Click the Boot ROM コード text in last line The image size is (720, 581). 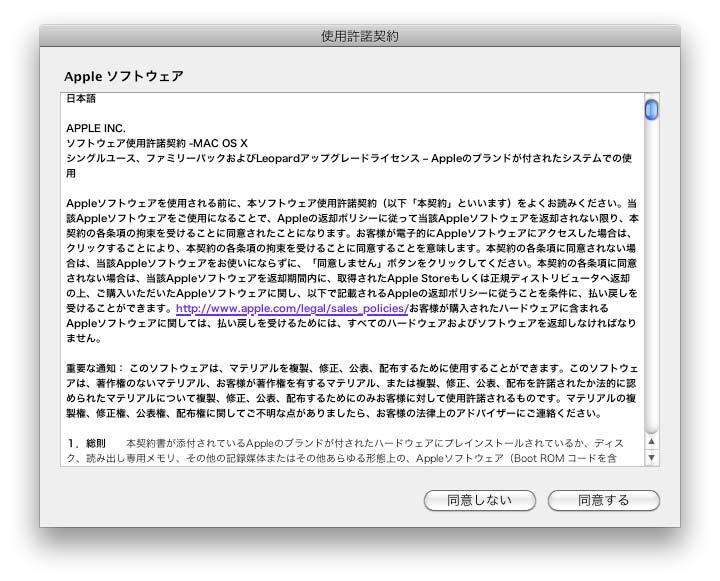tap(578, 458)
